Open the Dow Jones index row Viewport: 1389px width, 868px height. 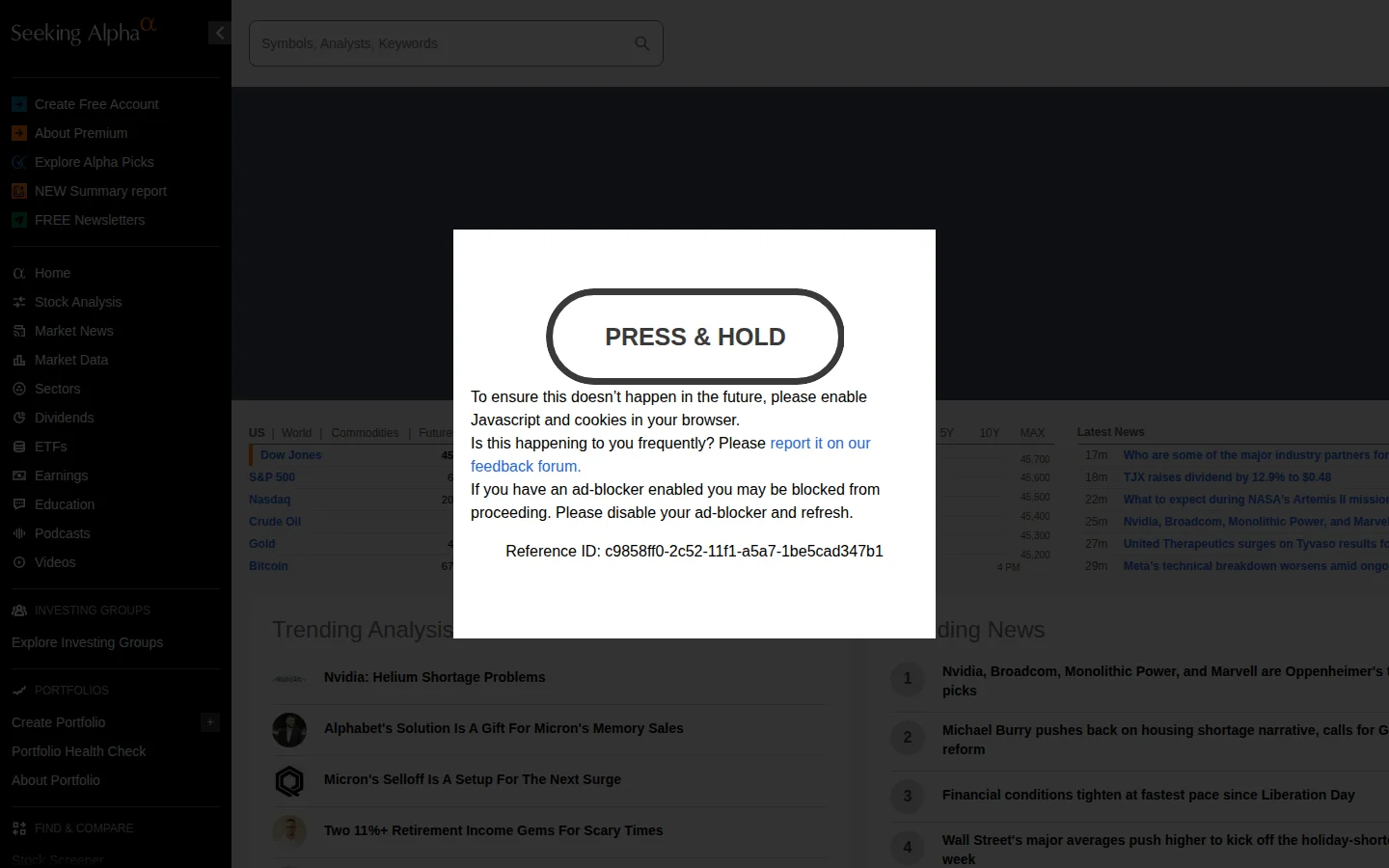click(290, 455)
